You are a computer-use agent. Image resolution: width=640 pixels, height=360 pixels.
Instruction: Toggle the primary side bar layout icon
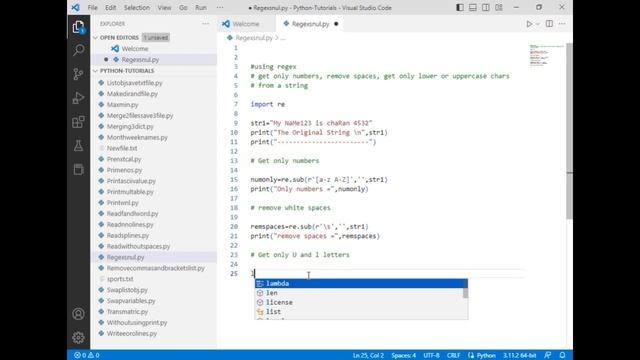tap(460, 7)
